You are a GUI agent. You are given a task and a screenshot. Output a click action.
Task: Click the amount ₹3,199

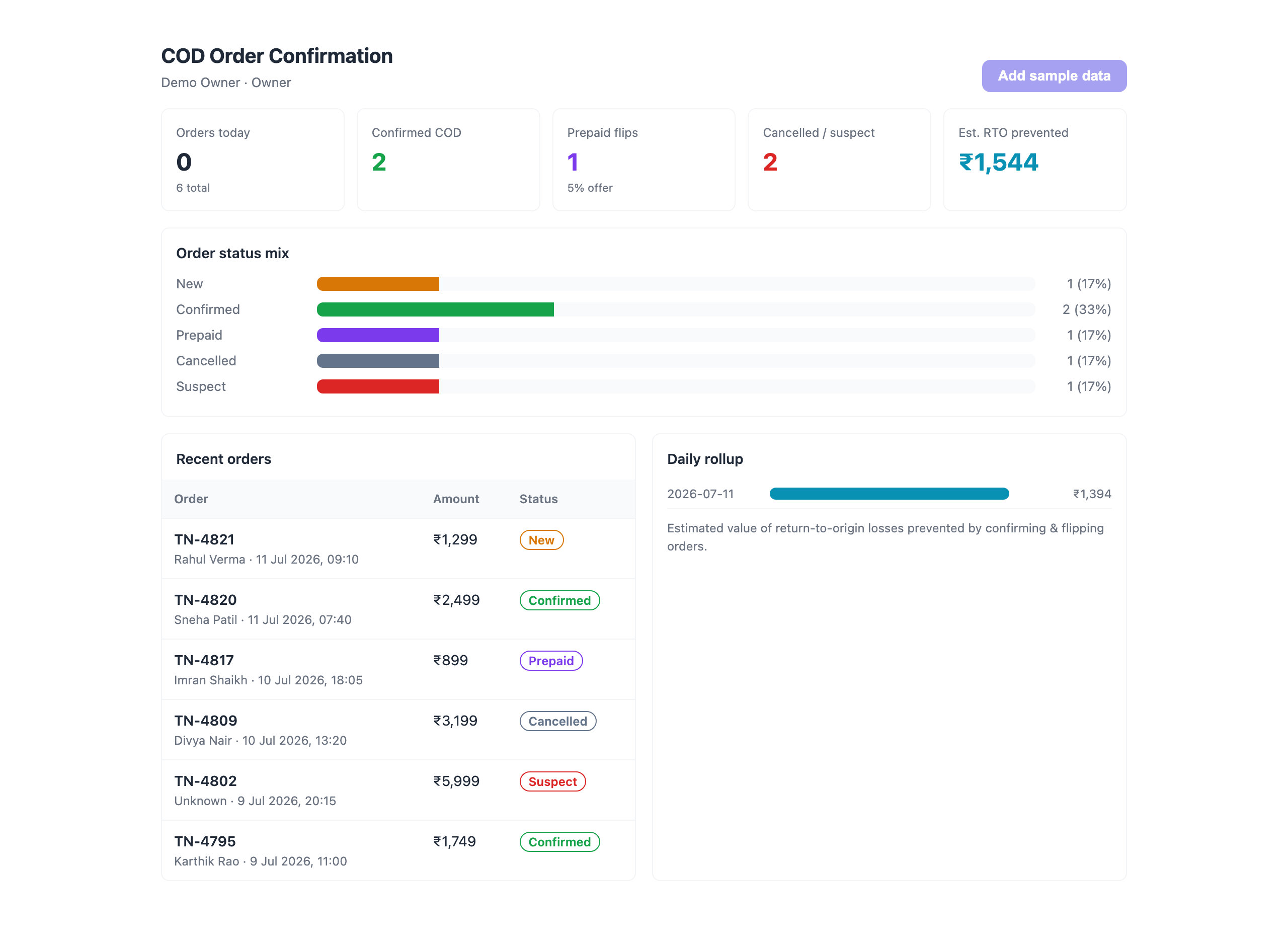pyautogui.click(x=455, y=721)
